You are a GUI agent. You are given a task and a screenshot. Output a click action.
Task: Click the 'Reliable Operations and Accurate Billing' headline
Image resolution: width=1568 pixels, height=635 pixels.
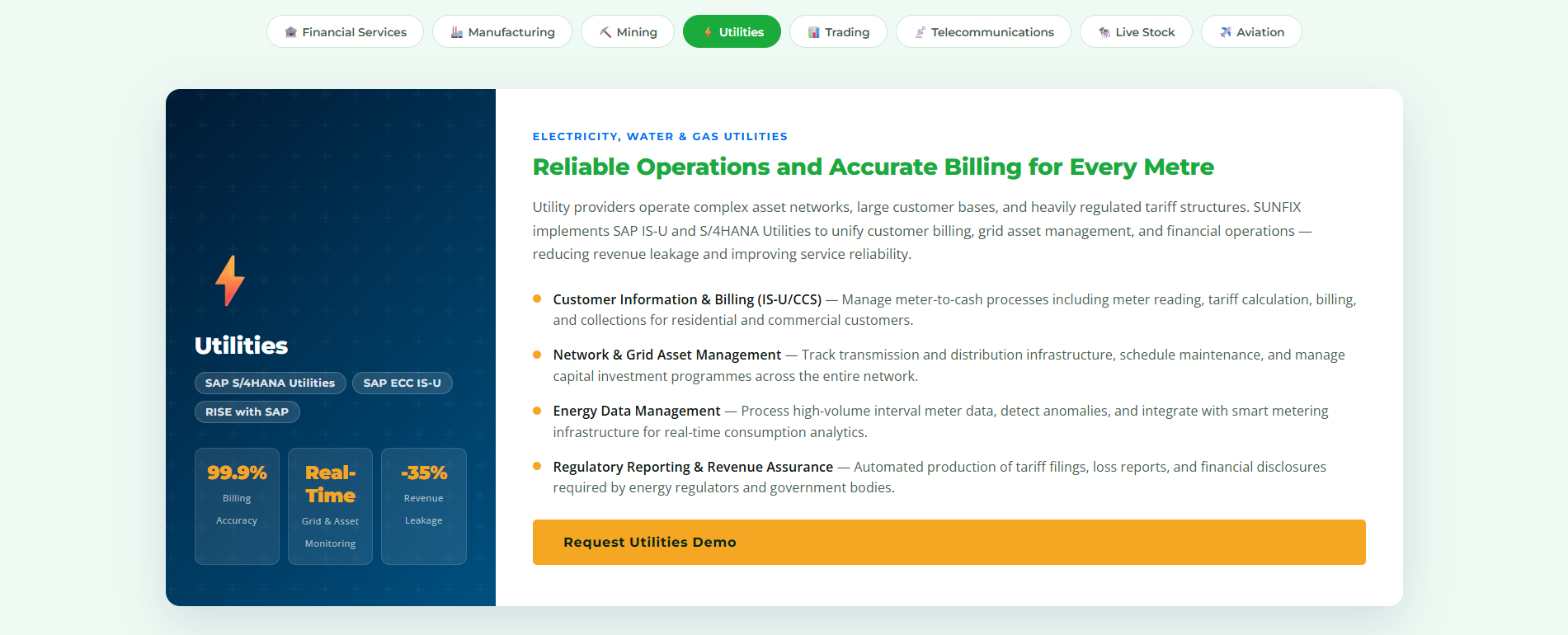(x=873, y=167)
